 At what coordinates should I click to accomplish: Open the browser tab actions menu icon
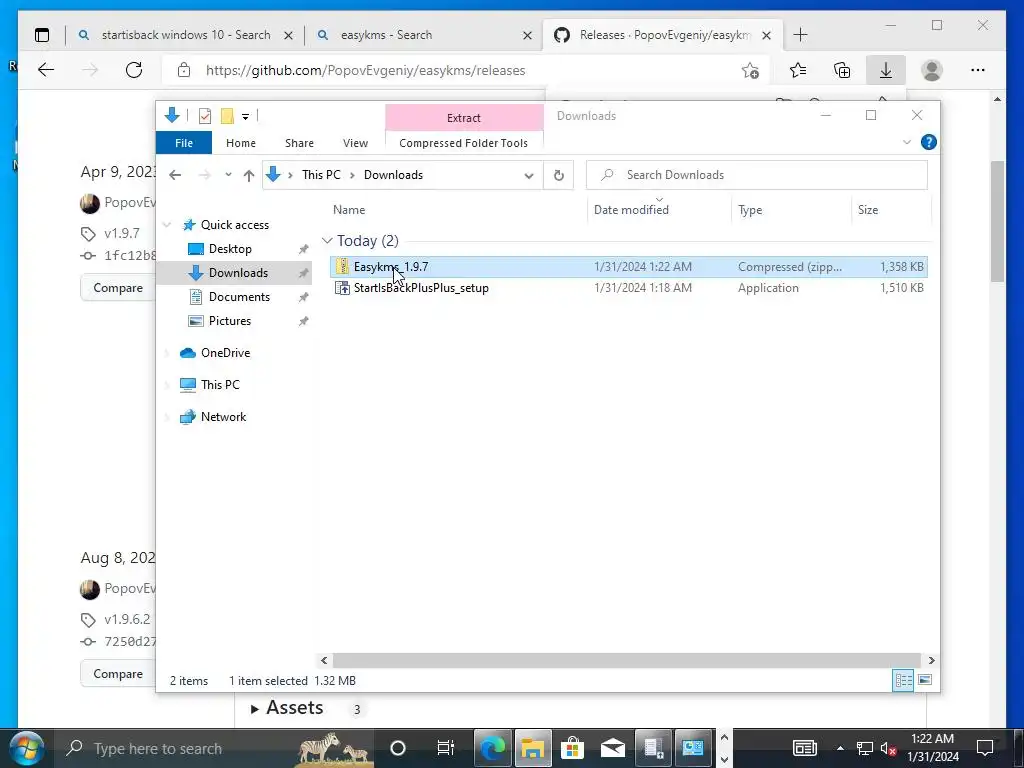(x=42, y=35)
